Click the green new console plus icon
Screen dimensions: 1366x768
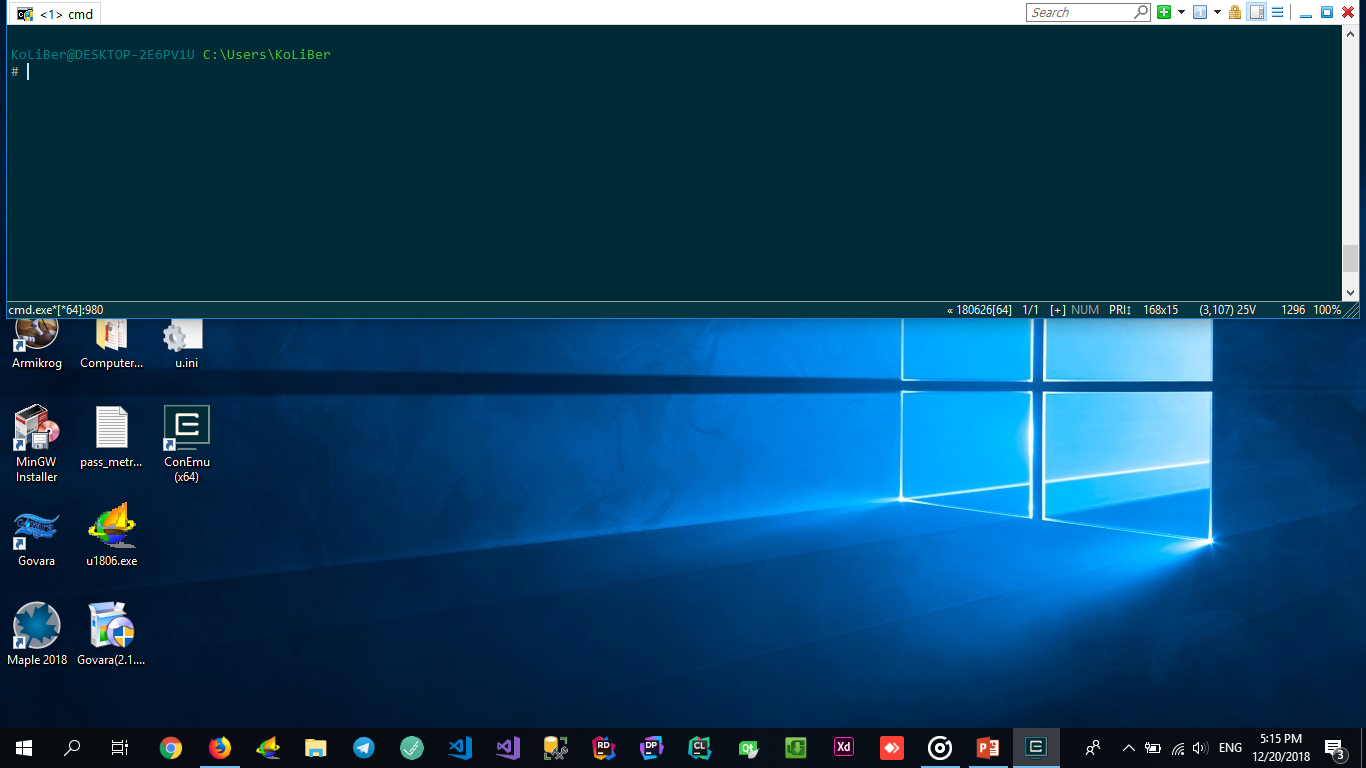point(1164,12)
